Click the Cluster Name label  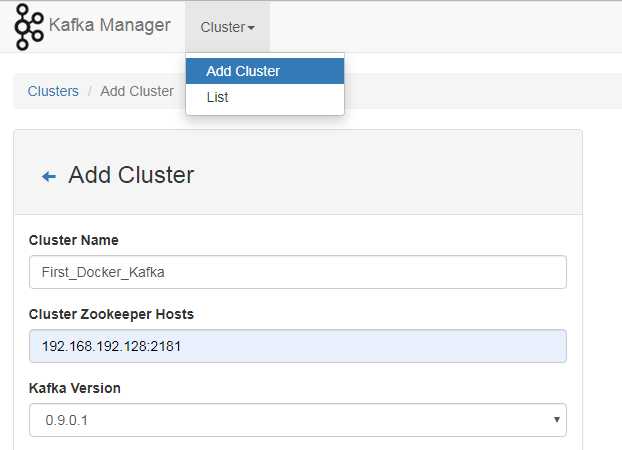[x=74, y=240]
